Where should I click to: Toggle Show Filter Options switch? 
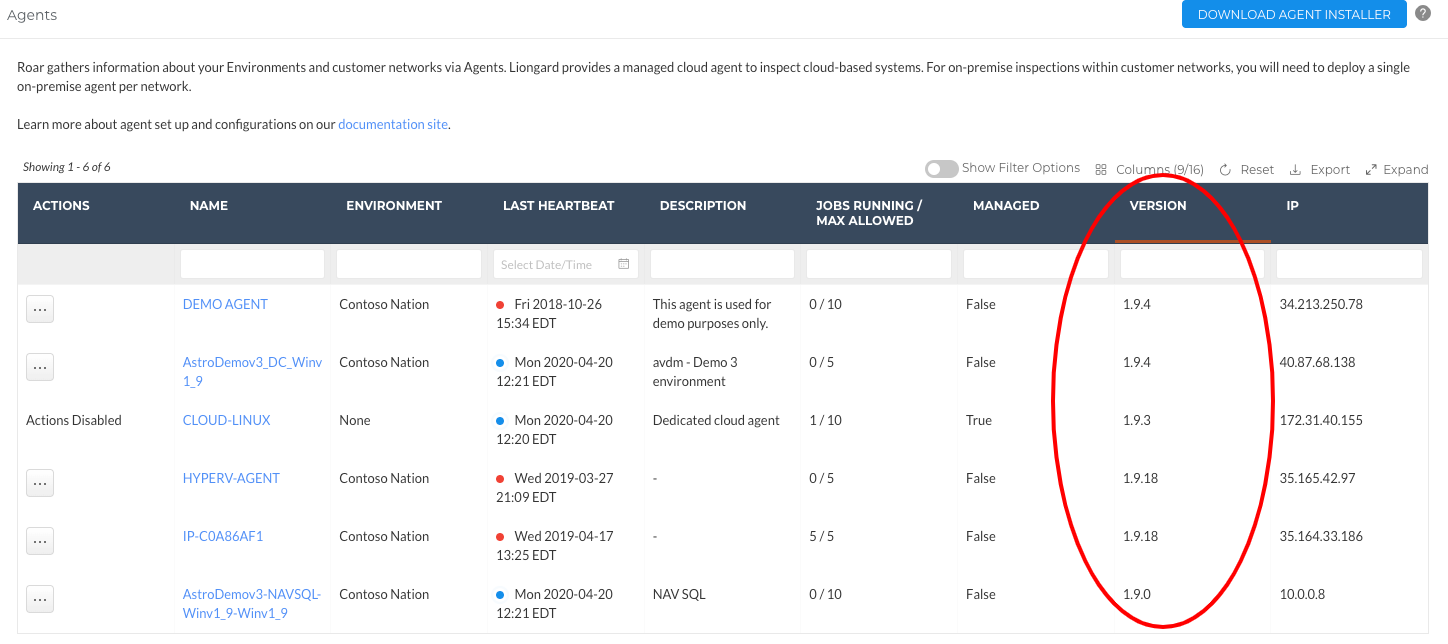941,169
